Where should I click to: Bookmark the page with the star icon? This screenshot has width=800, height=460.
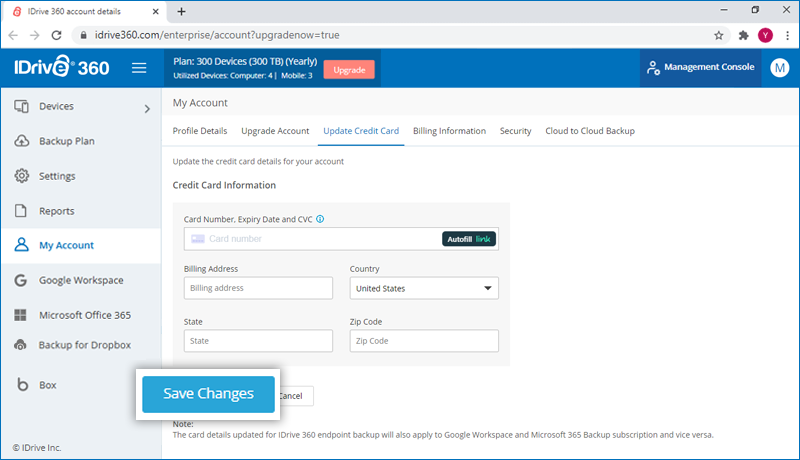point(718,35)
